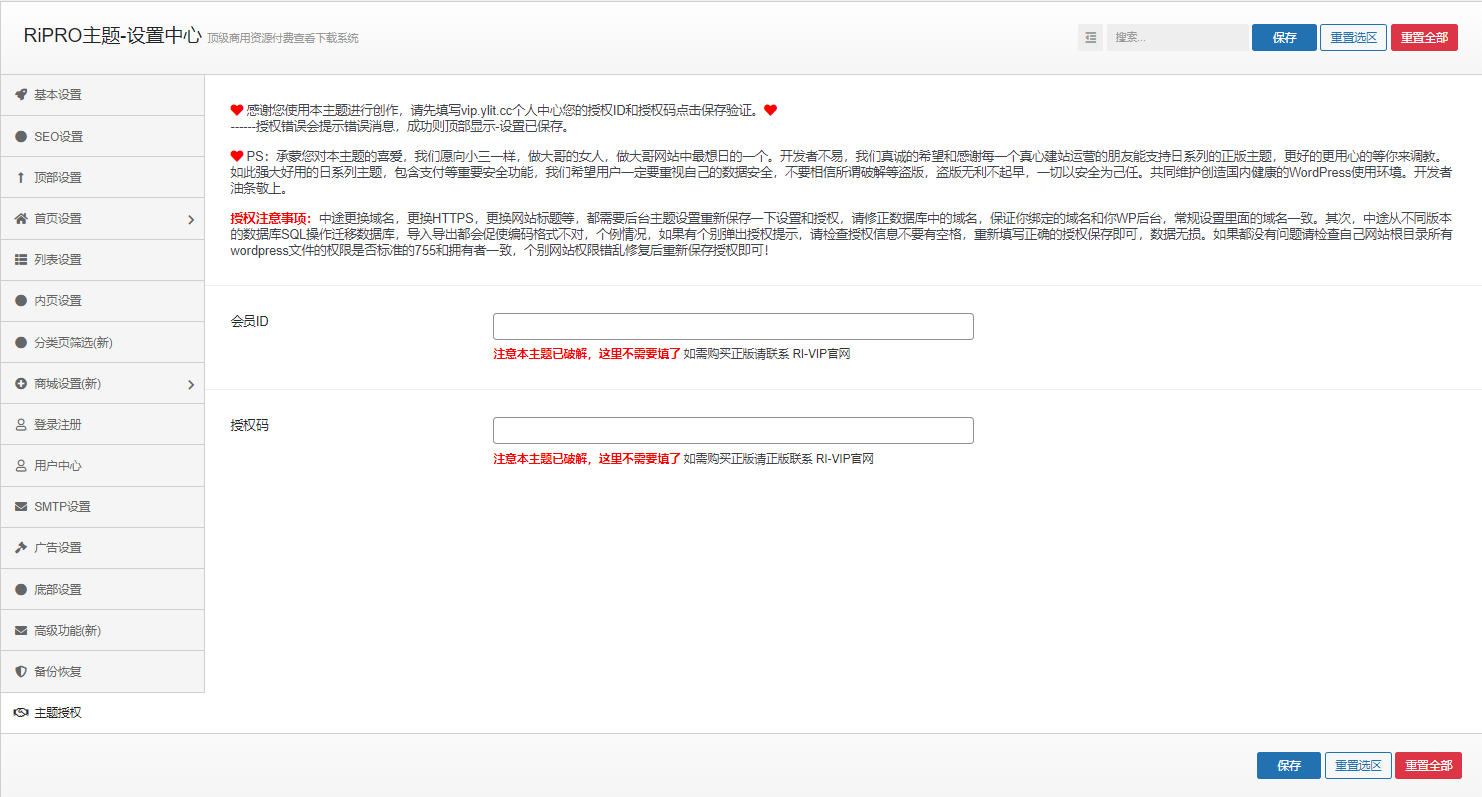The width and height of the screenshot is (1482, 797).
Task: Click the circle icon beside 底部设置
Action: [x=21, y=589]
